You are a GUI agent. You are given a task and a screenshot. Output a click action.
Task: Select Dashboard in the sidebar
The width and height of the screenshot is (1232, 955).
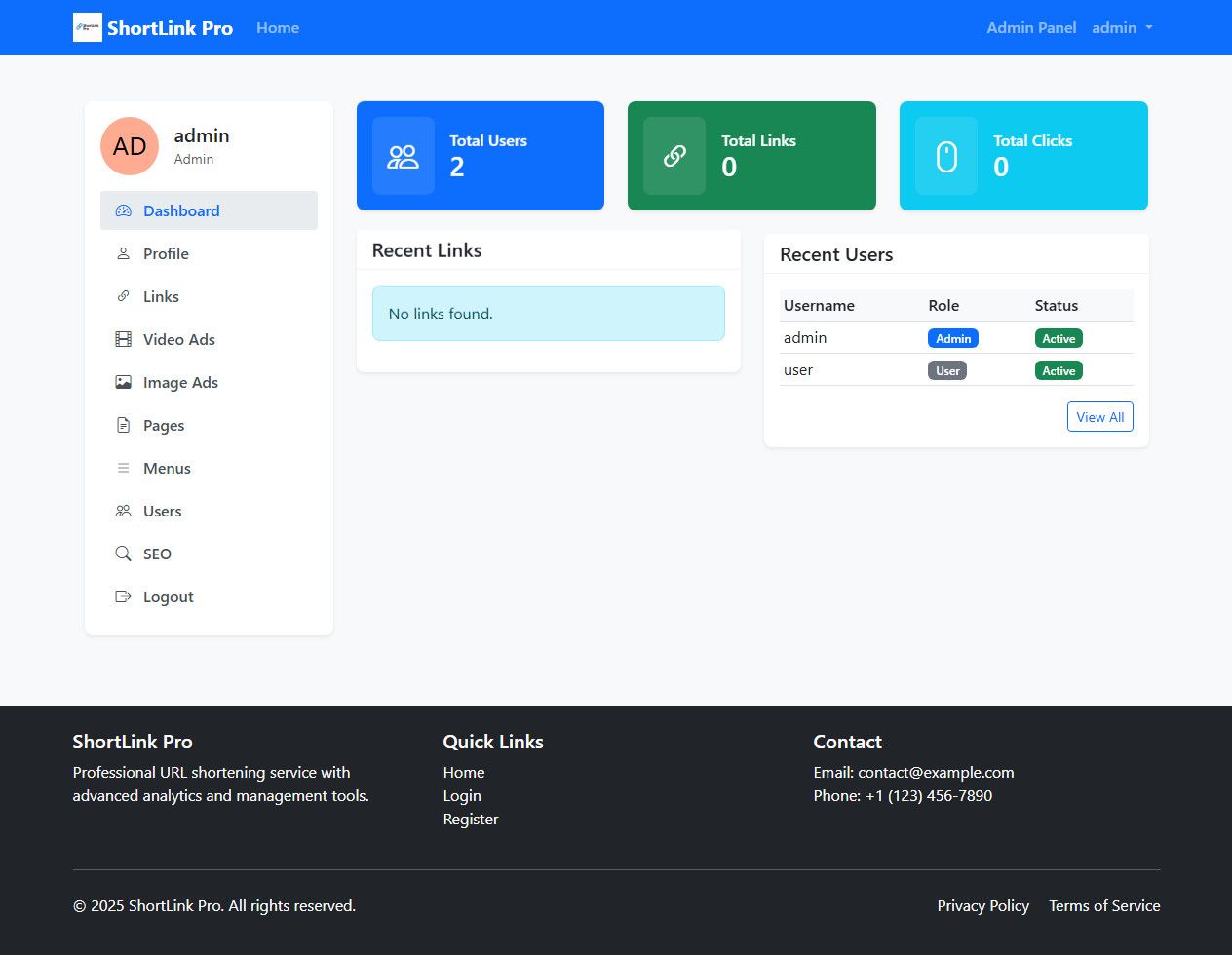pyautogui.click(x=209, y=210)
